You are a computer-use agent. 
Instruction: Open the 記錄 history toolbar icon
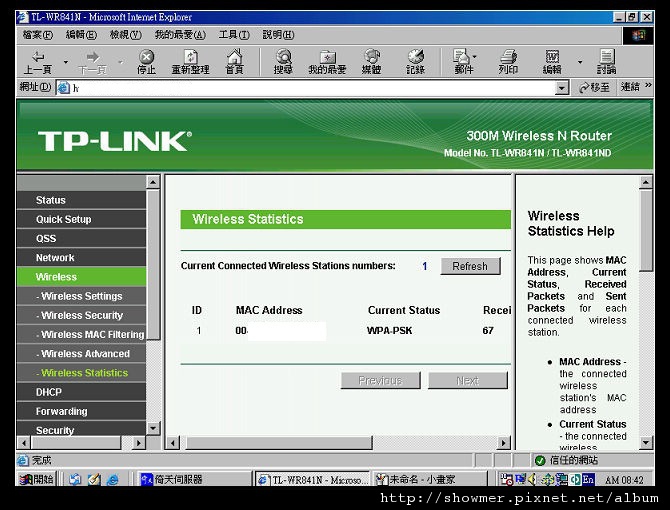point(415,62)
